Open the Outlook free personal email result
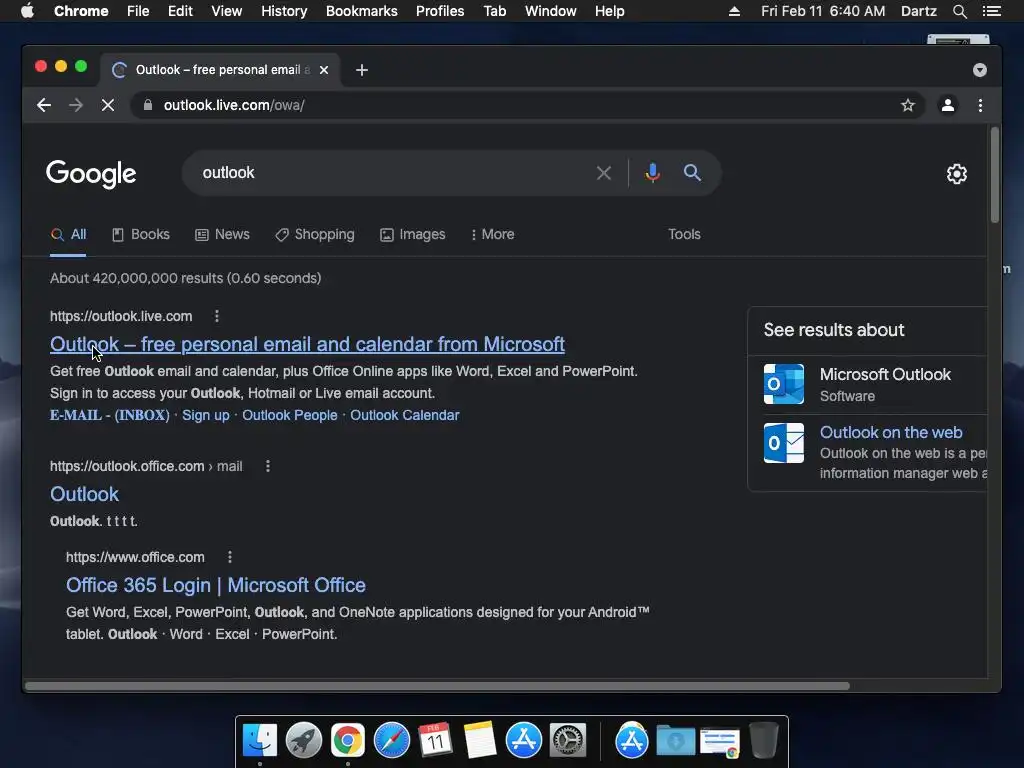Image resolution: width=1024 pixels, height=768 pixels. point(308,344)
